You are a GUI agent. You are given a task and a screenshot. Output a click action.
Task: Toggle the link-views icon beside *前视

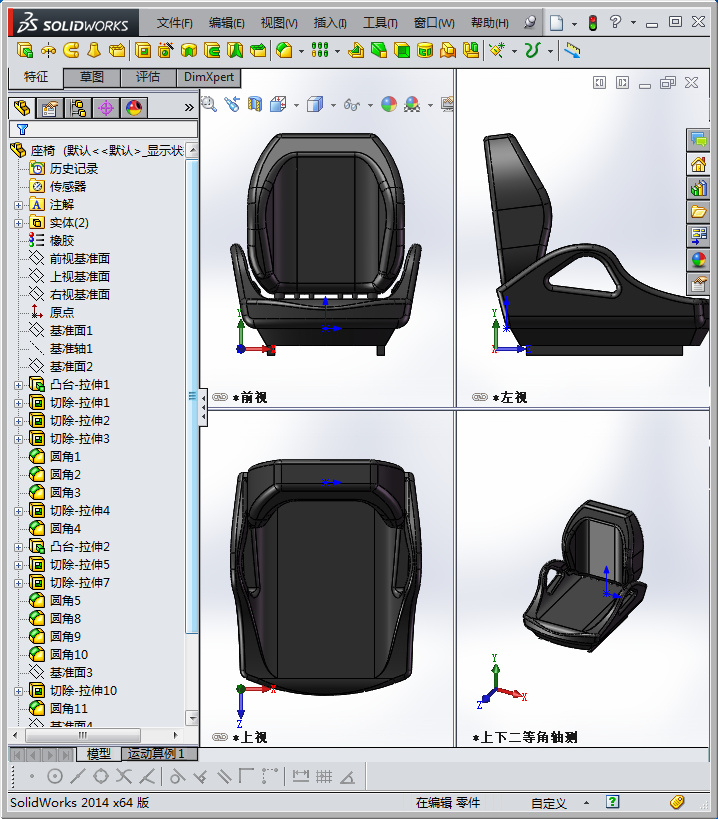tap(220, 397)
